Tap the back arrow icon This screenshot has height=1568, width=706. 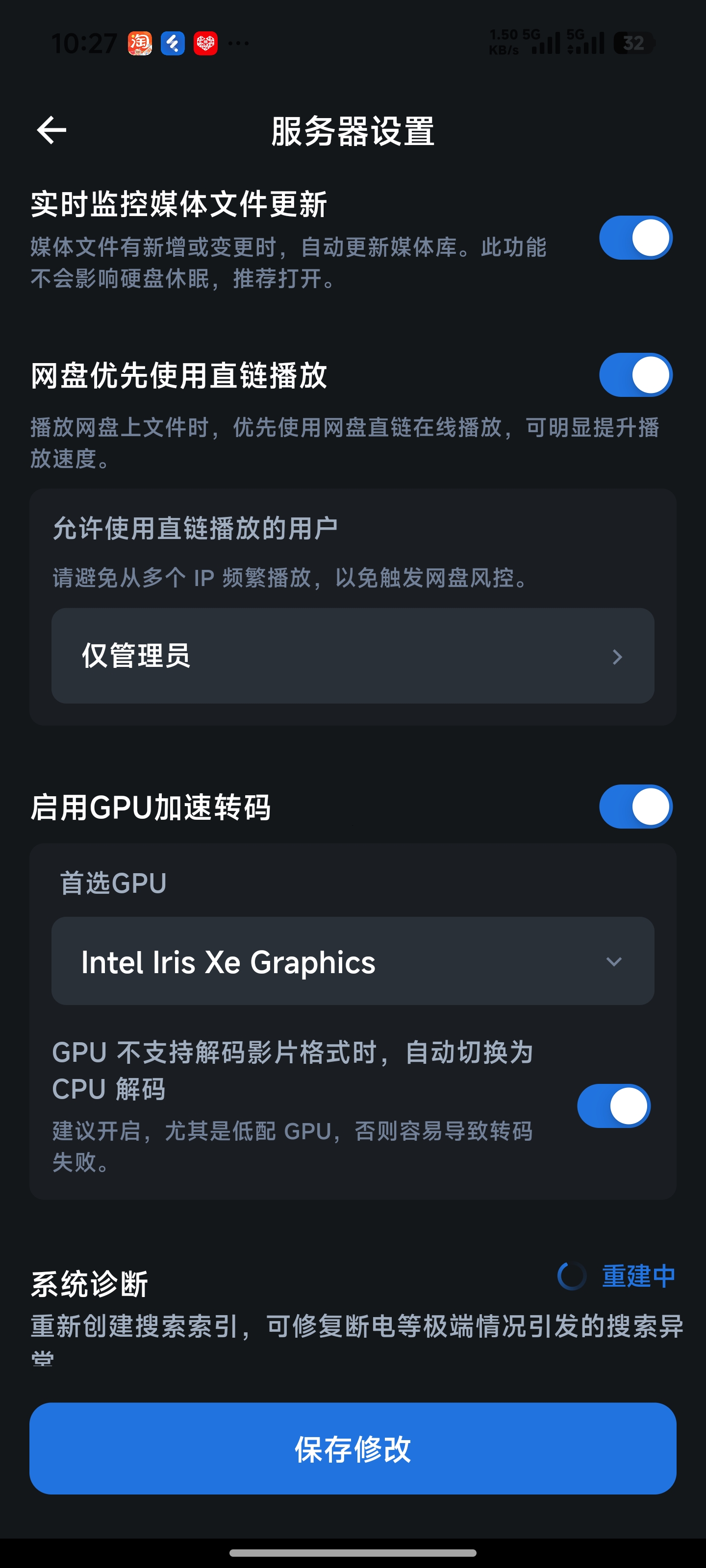tap(52, 130)
